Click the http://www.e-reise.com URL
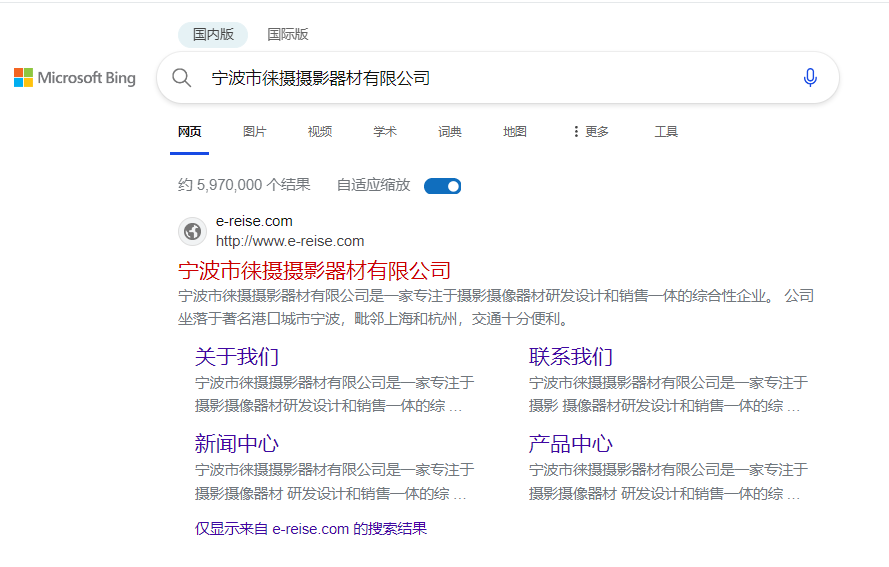Screen dimensions: 889x567 click(x=290, y=241)
